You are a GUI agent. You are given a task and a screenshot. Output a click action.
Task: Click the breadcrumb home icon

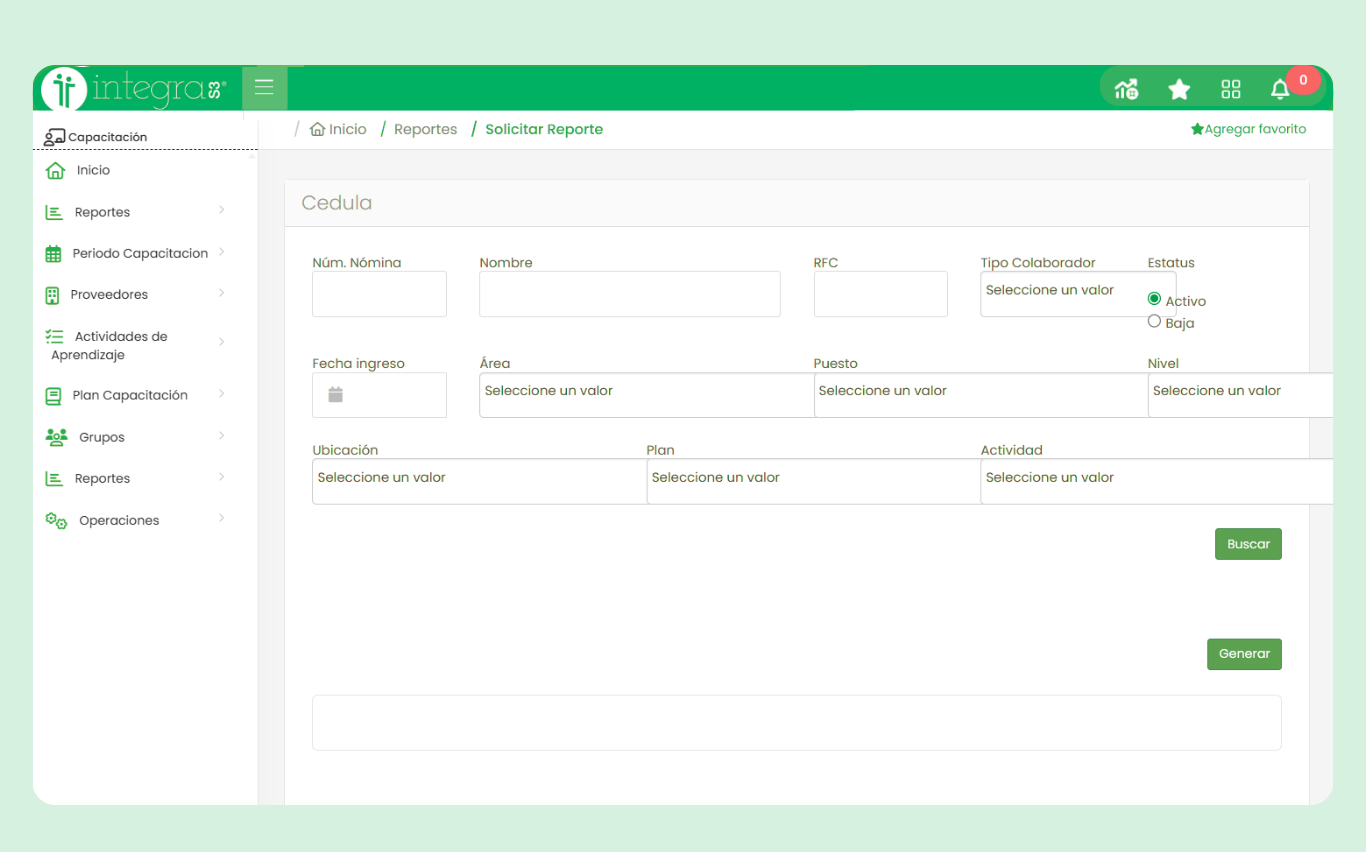coord(318,129)
